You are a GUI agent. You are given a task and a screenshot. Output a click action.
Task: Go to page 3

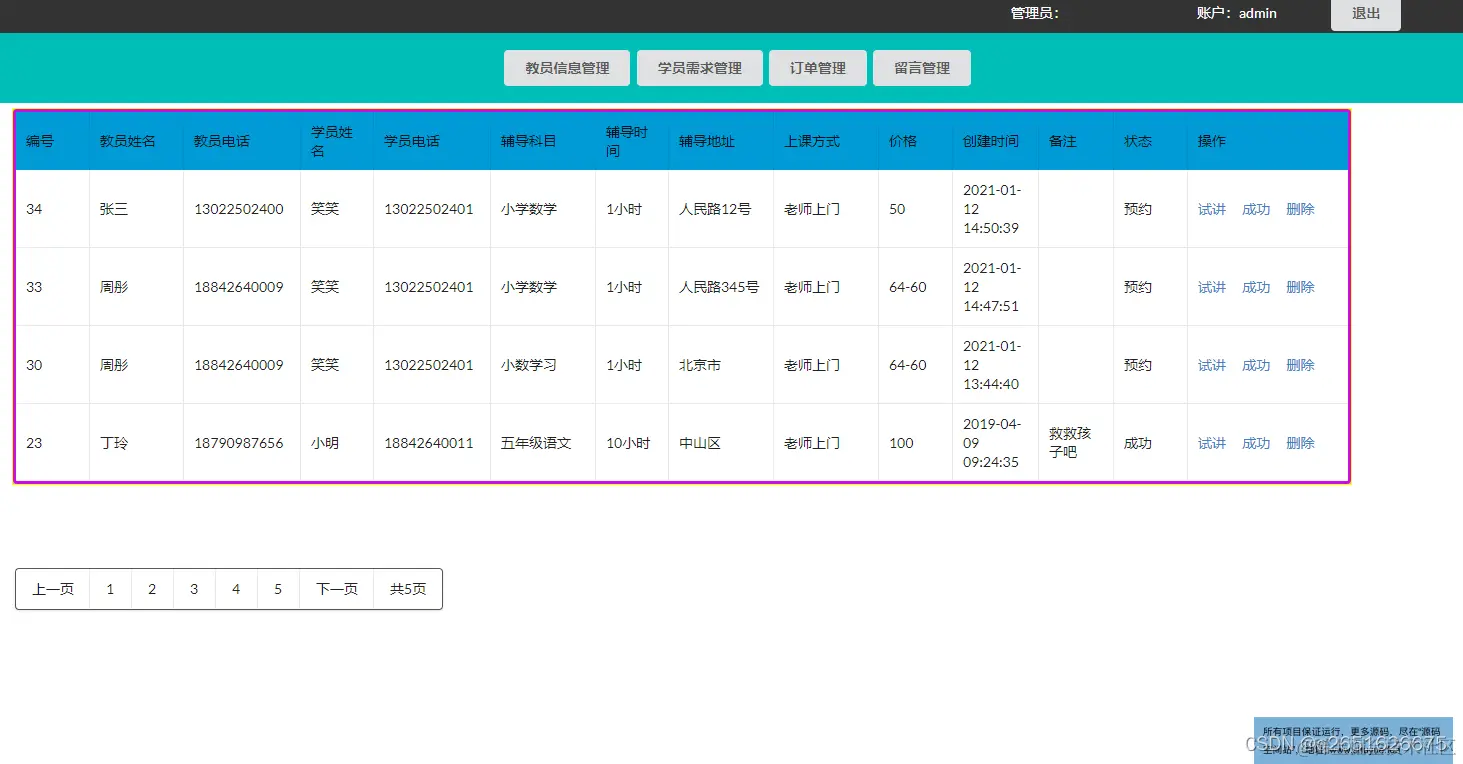pos(194,589)
